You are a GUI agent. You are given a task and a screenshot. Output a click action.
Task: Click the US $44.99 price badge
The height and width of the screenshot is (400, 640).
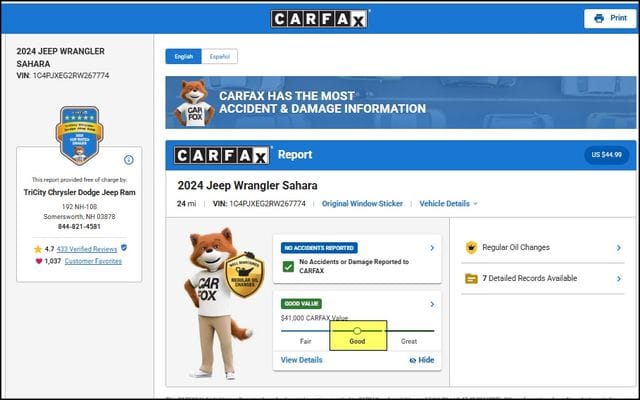point(607,155)
